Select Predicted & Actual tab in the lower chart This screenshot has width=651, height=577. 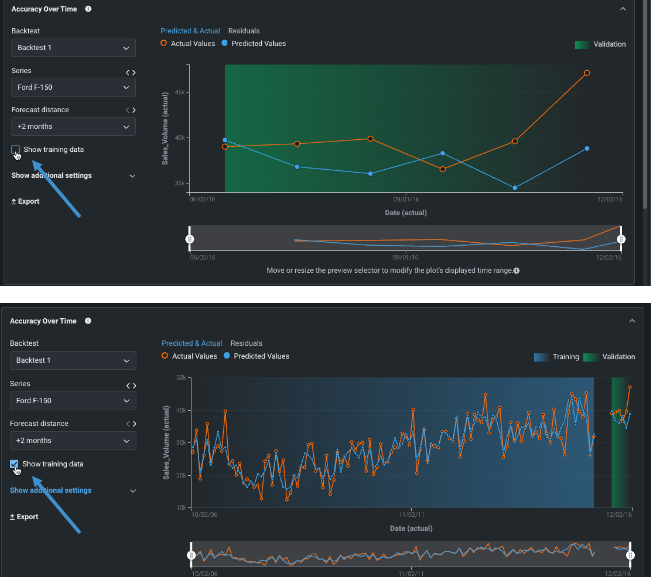tap(192, 343)
